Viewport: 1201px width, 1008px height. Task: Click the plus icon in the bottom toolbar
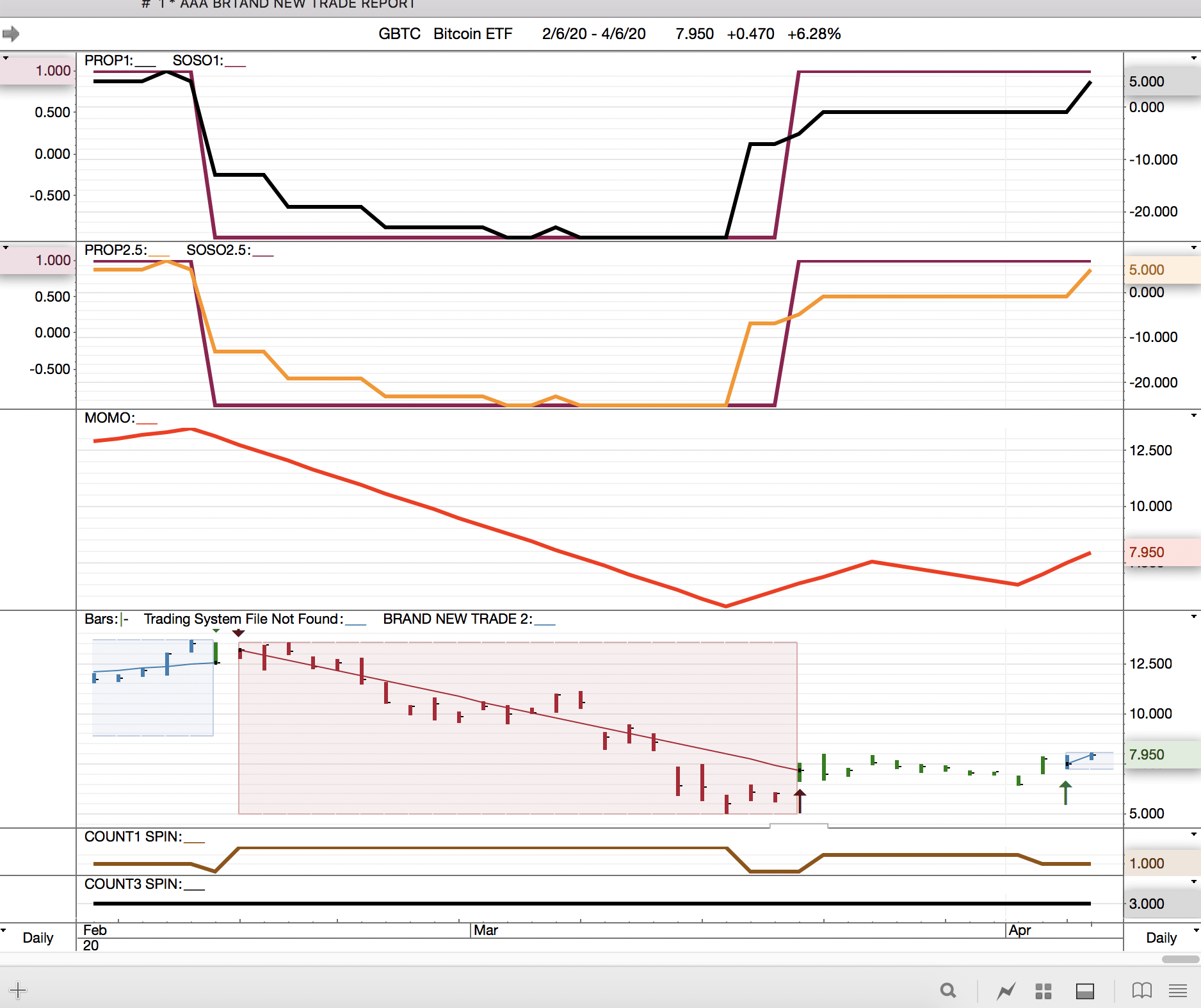[18, 990]
